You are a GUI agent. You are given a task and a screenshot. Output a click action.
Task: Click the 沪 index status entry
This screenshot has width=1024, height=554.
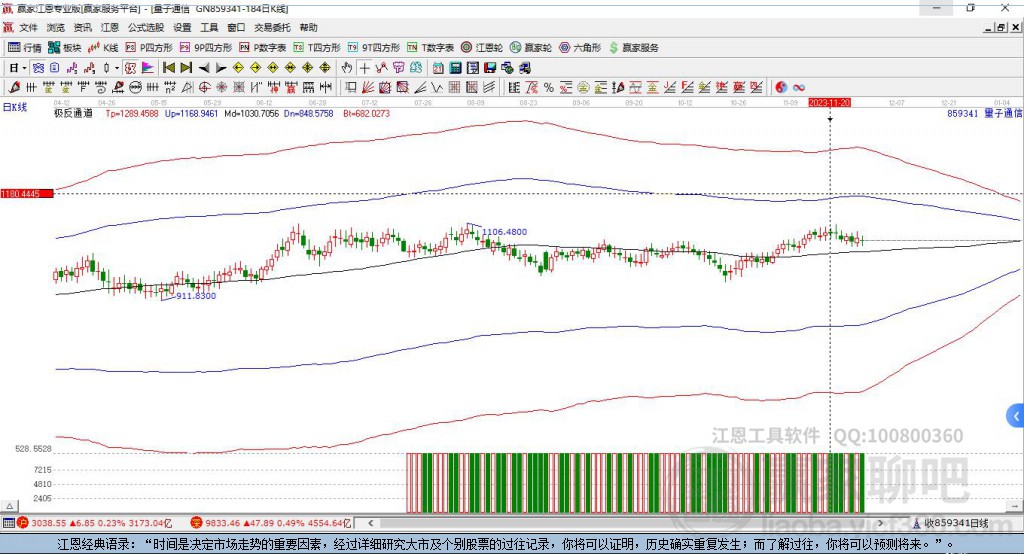95,523
